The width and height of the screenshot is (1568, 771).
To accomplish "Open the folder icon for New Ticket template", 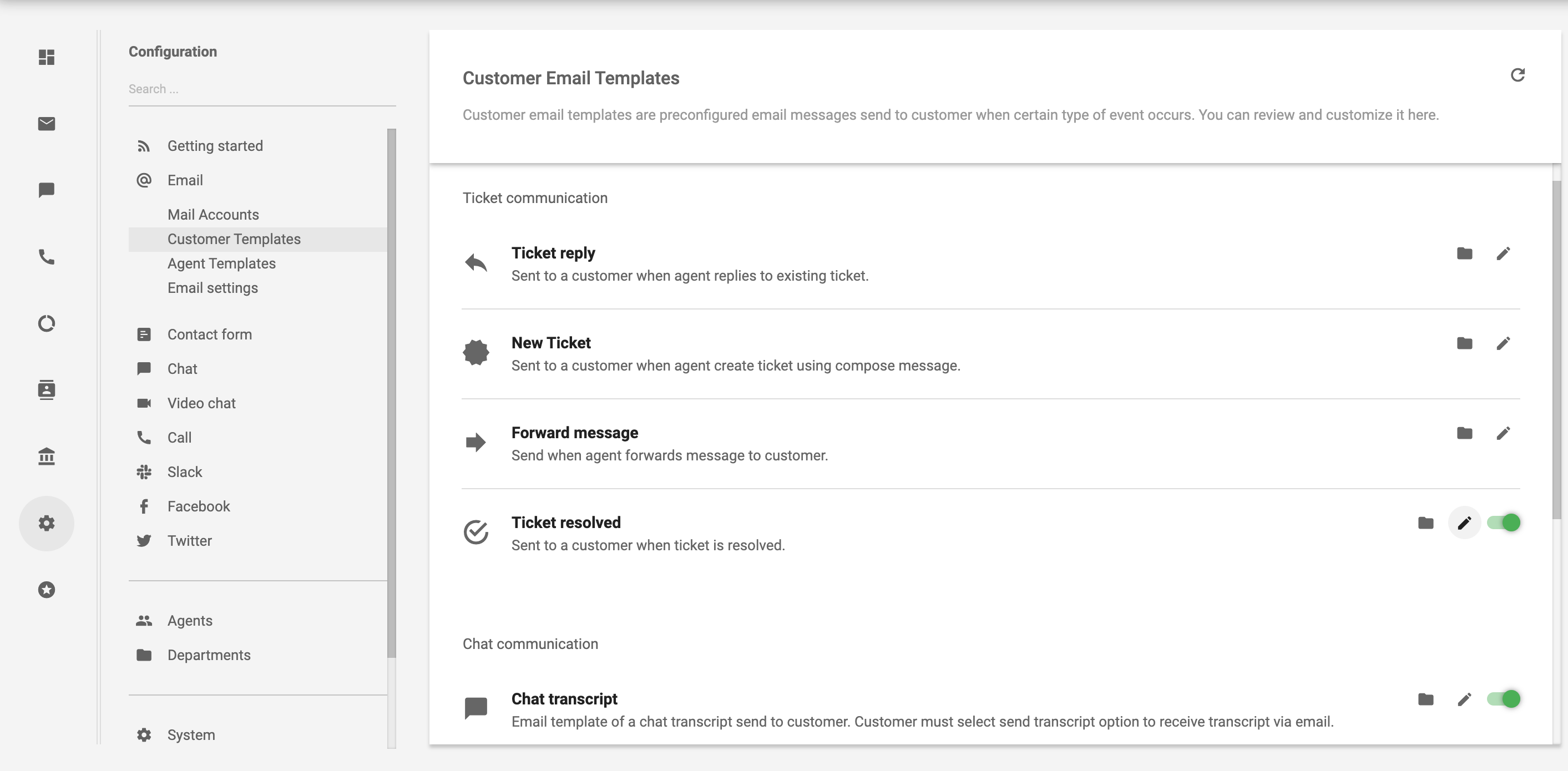I will (x=1465, y=343).
